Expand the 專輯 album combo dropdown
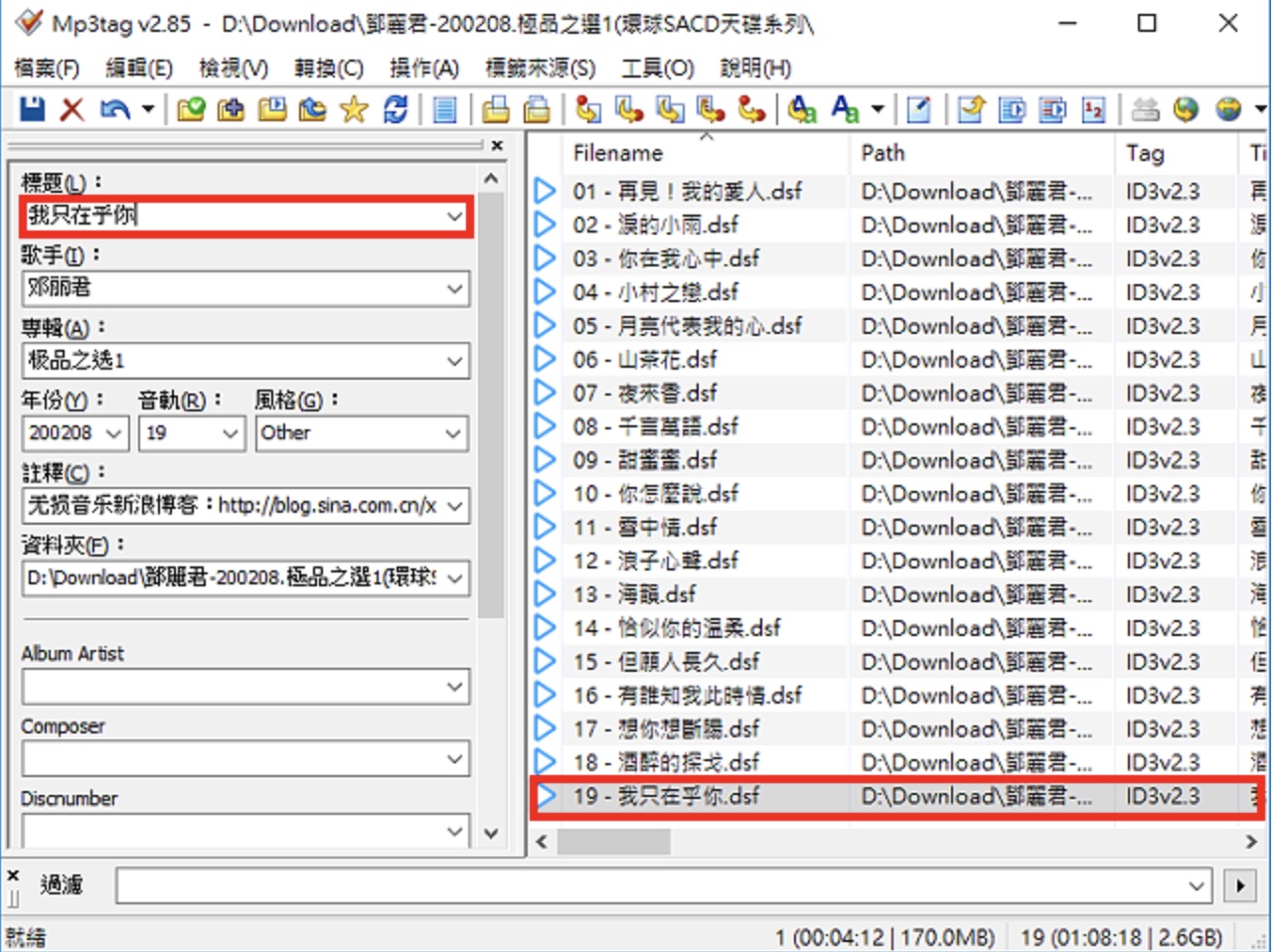This screenshot has height=952, width=1284. pos(454,361)
